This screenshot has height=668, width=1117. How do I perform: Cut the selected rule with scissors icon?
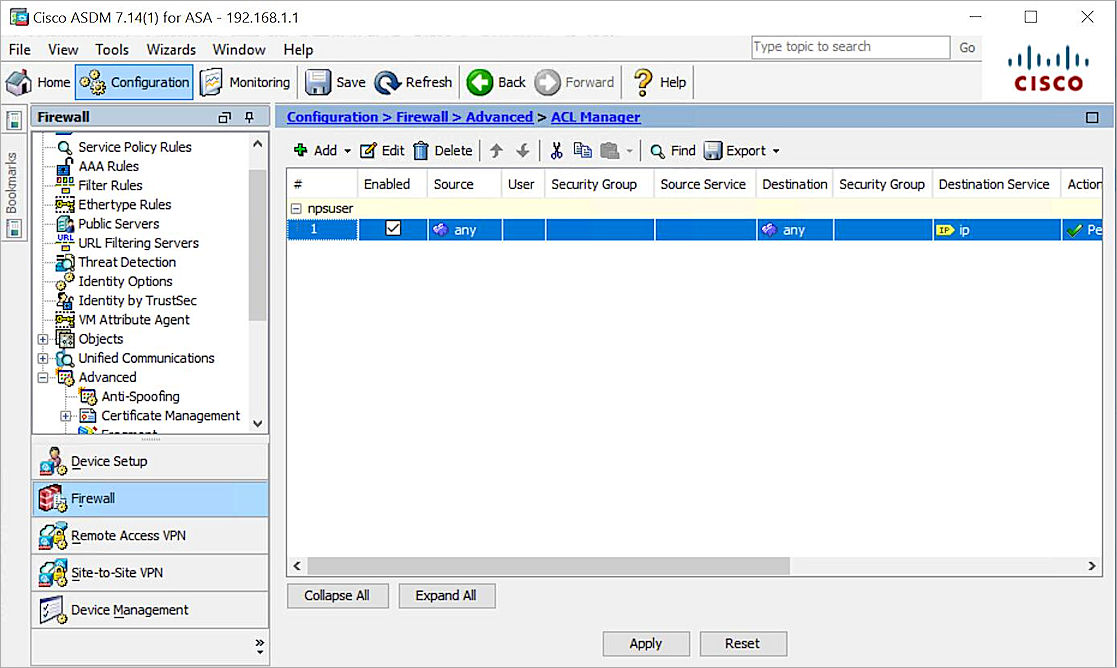(x=556, y=150)
